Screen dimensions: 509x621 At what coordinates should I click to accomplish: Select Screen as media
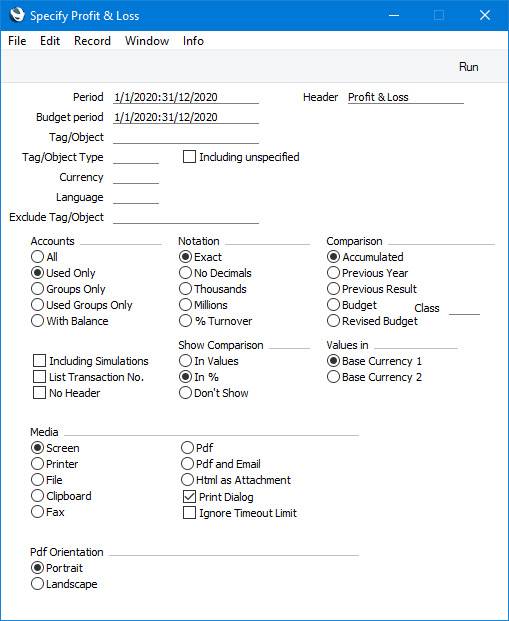click(37, 448)
